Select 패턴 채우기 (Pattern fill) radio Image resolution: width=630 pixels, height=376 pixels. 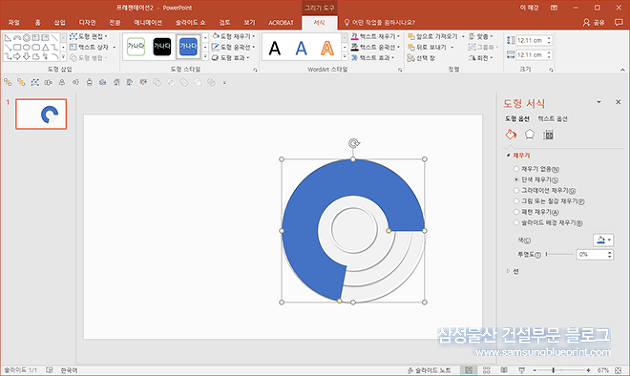(x=516, y=212)
